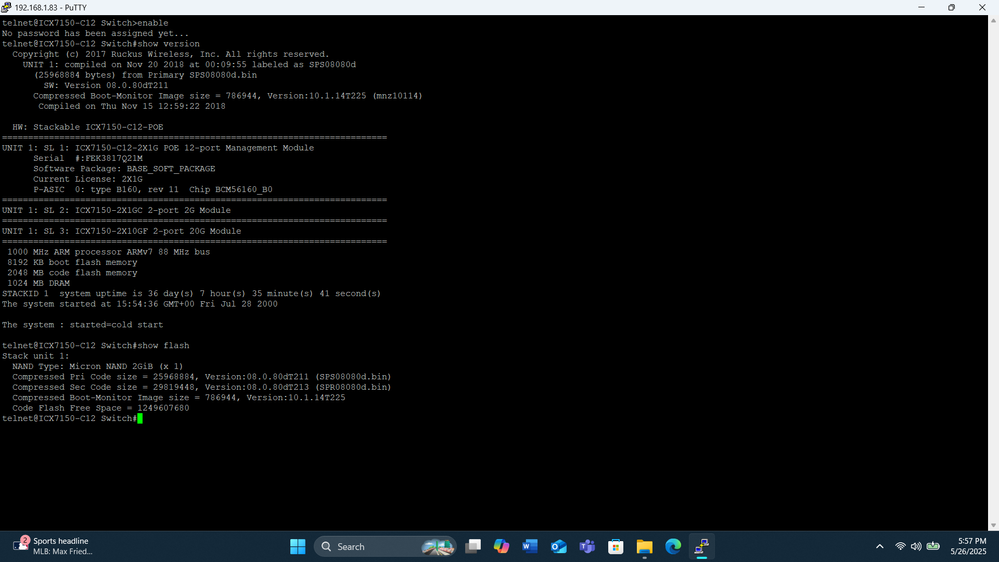Viewport: 999px width, 562px height.
Task: Show hidden system tray icons
Action: click(880, 547)
